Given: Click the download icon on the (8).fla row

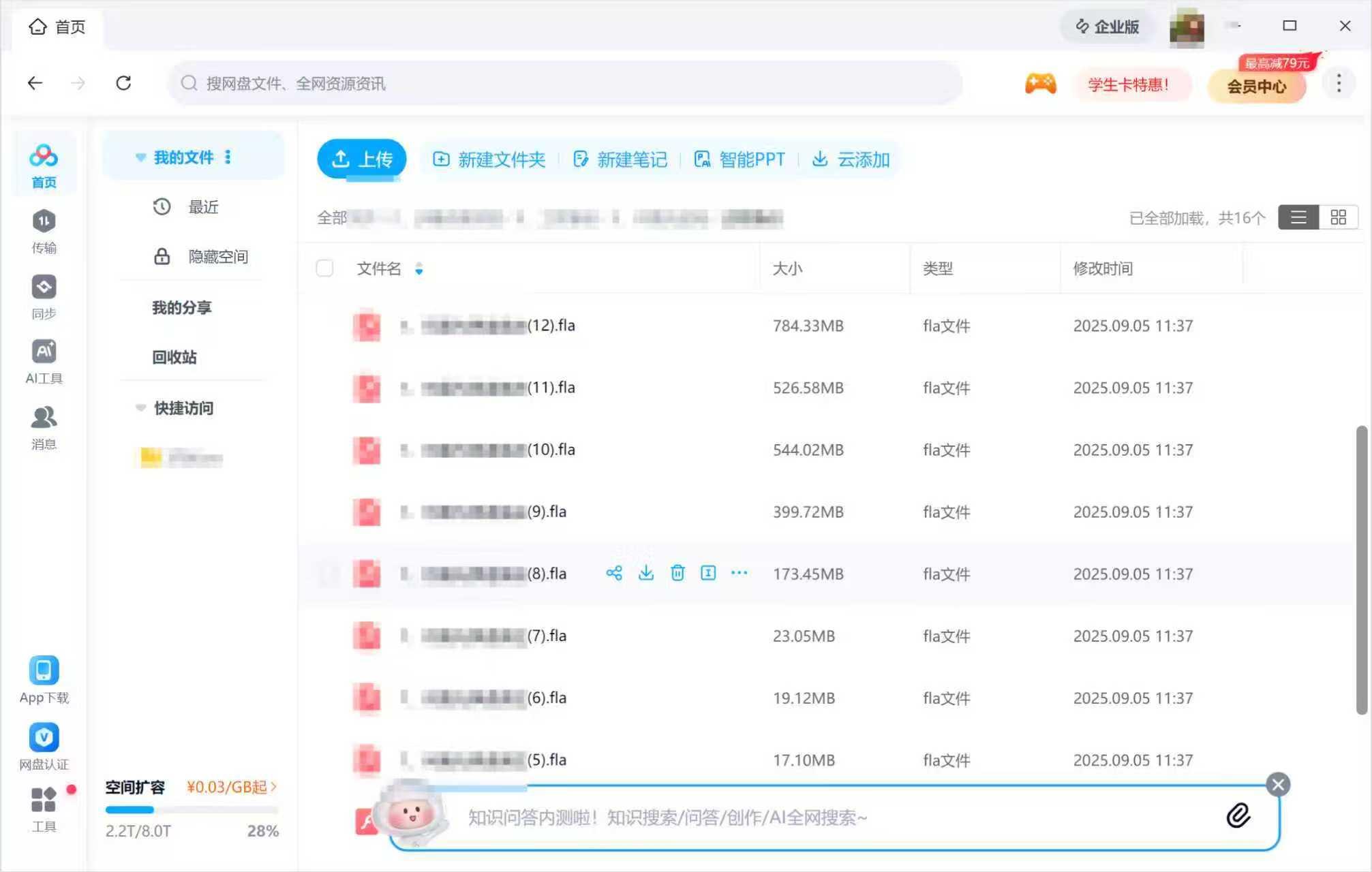Looking at the screenshot, I should point(645,573).
